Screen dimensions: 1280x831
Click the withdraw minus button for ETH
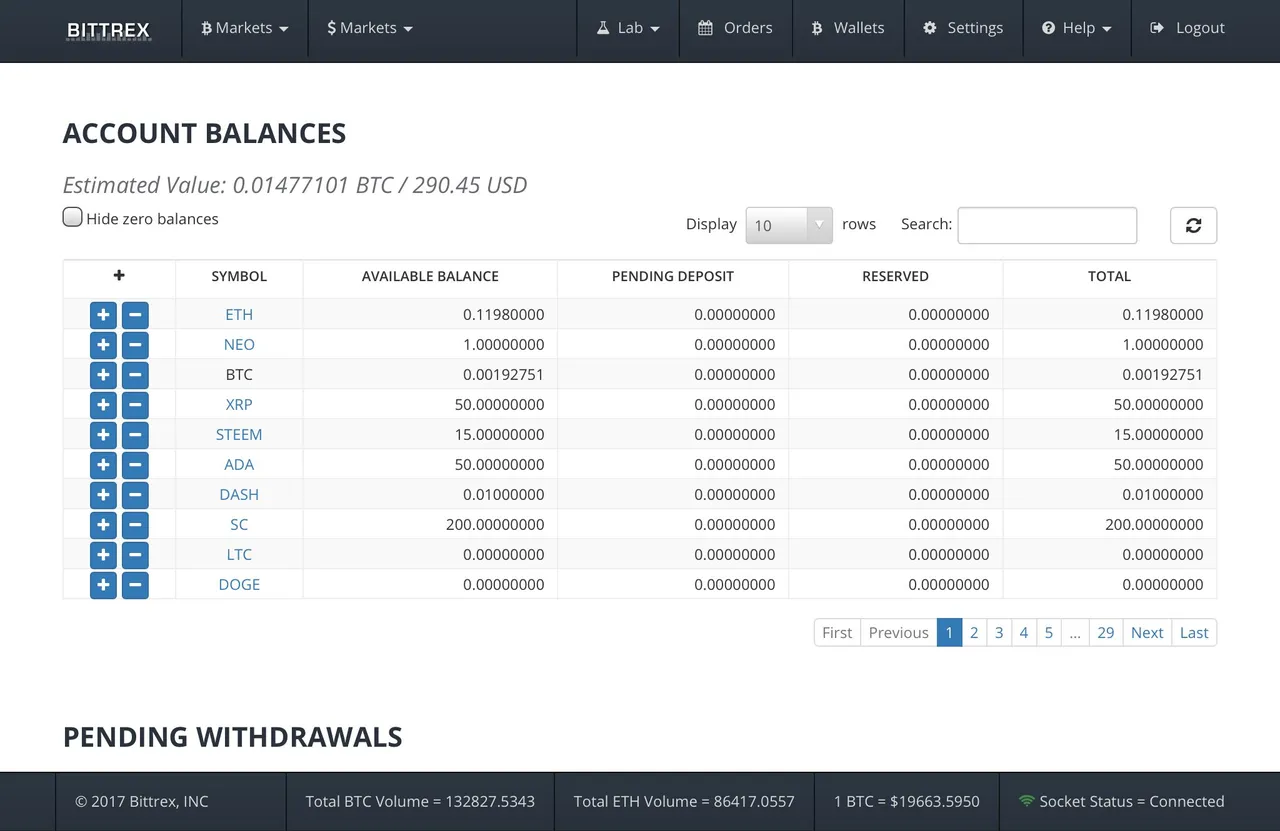tap(135, 315)
